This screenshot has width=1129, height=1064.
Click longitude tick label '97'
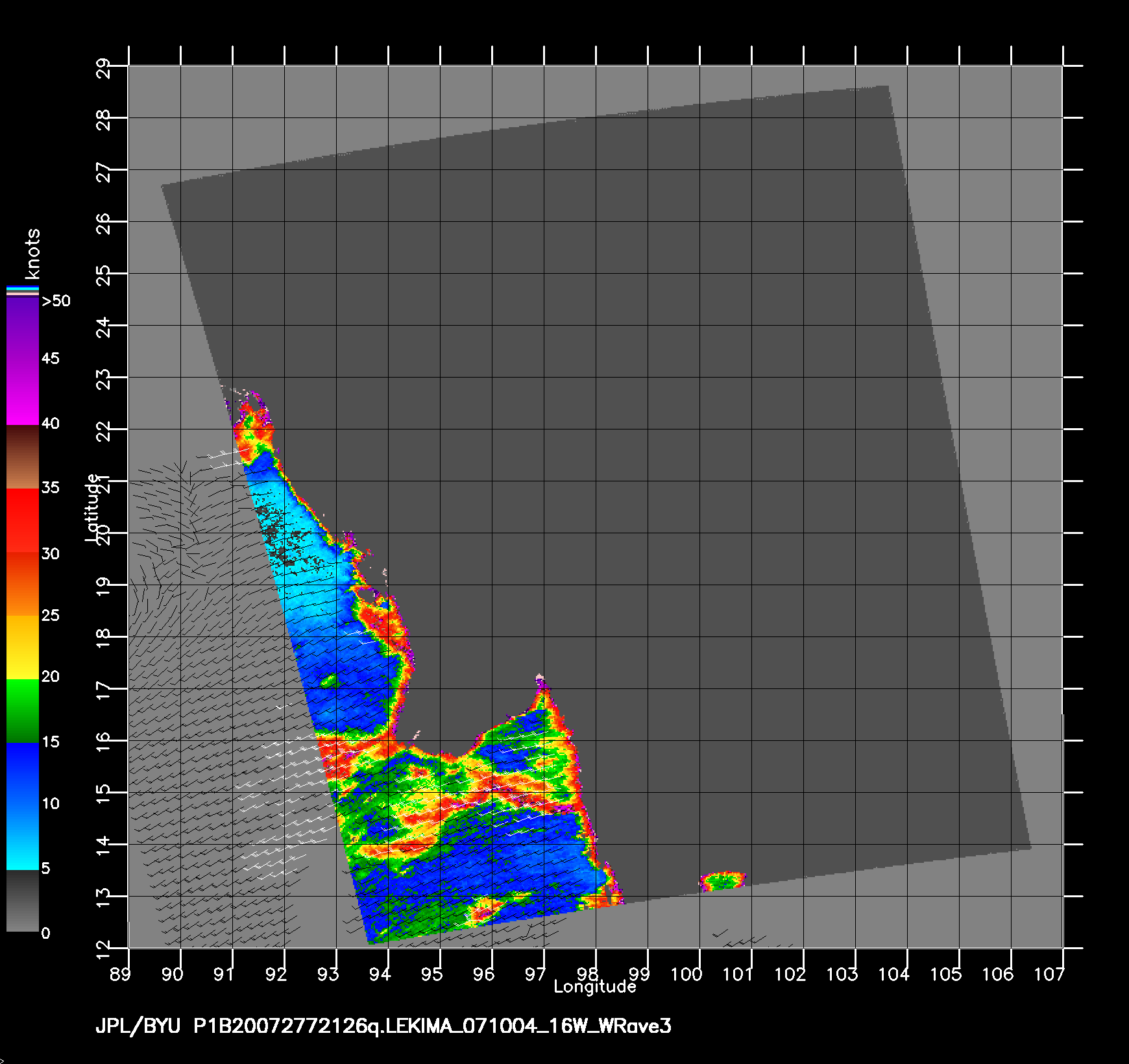[x=535, y=974]
